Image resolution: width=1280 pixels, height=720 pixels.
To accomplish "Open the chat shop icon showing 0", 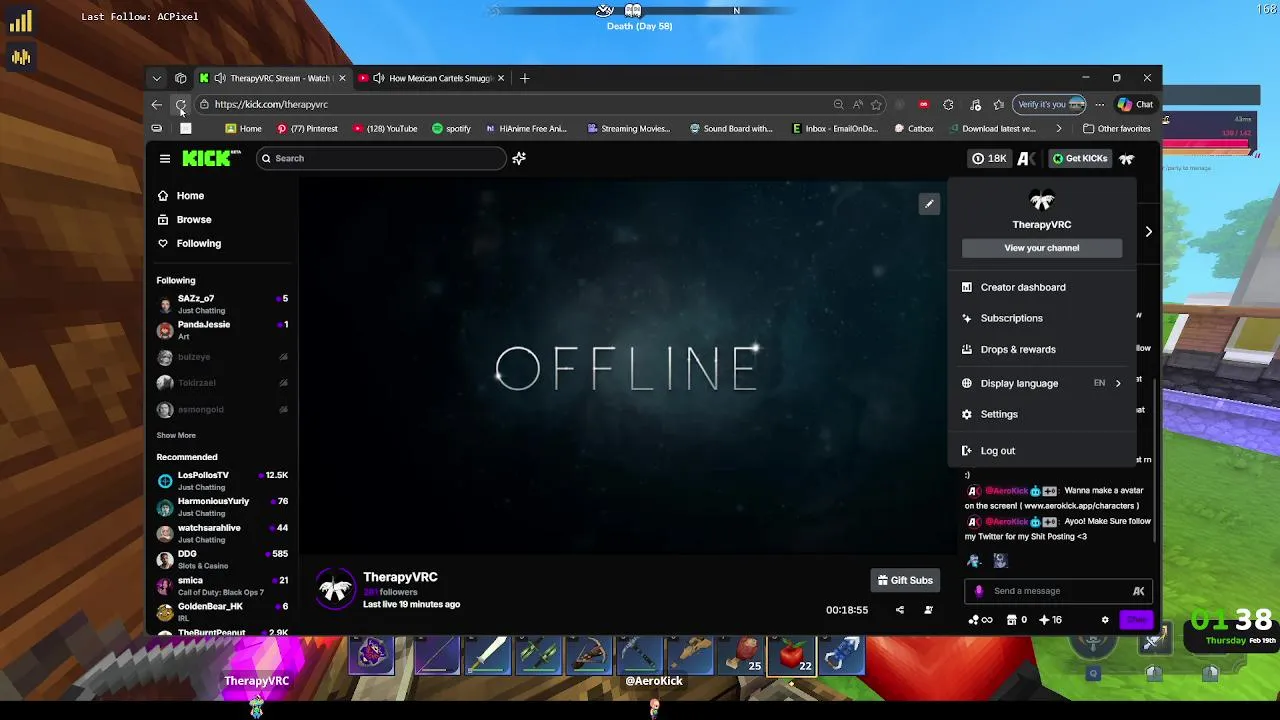I will click(x=1016, y=620).
